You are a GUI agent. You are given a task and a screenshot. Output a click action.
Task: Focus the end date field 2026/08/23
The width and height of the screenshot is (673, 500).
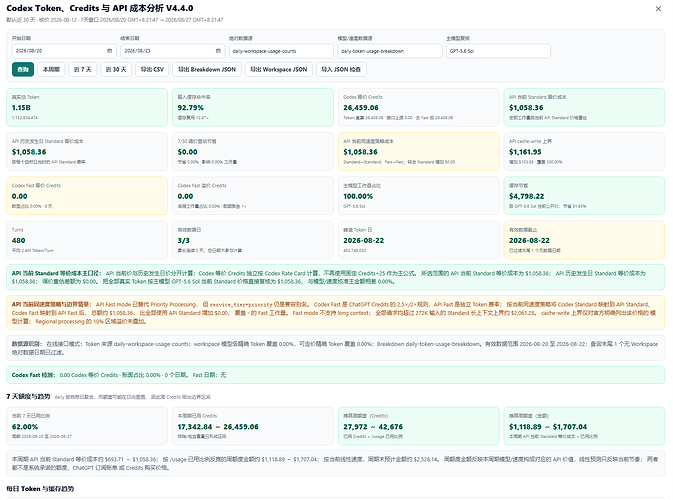(173, 51)
